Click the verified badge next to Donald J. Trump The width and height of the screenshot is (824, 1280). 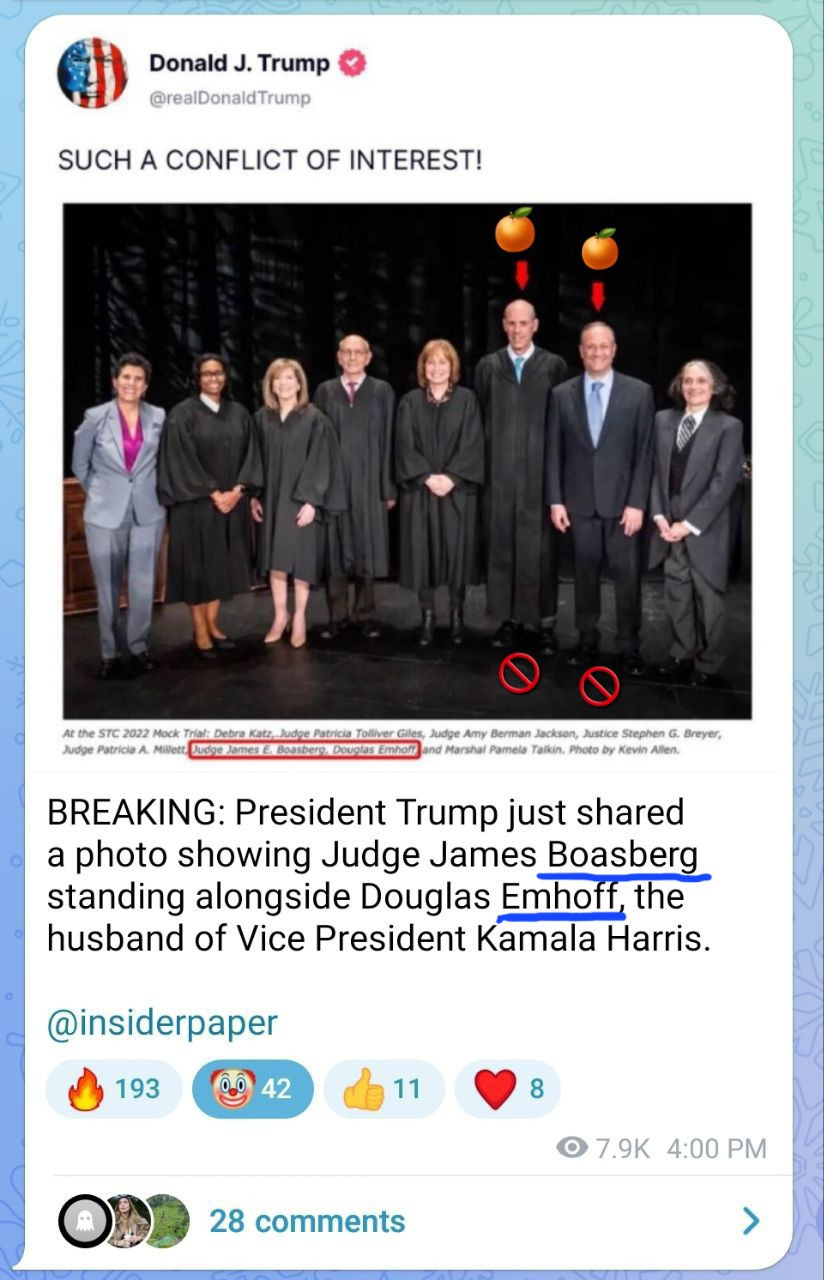click(354, 64)
